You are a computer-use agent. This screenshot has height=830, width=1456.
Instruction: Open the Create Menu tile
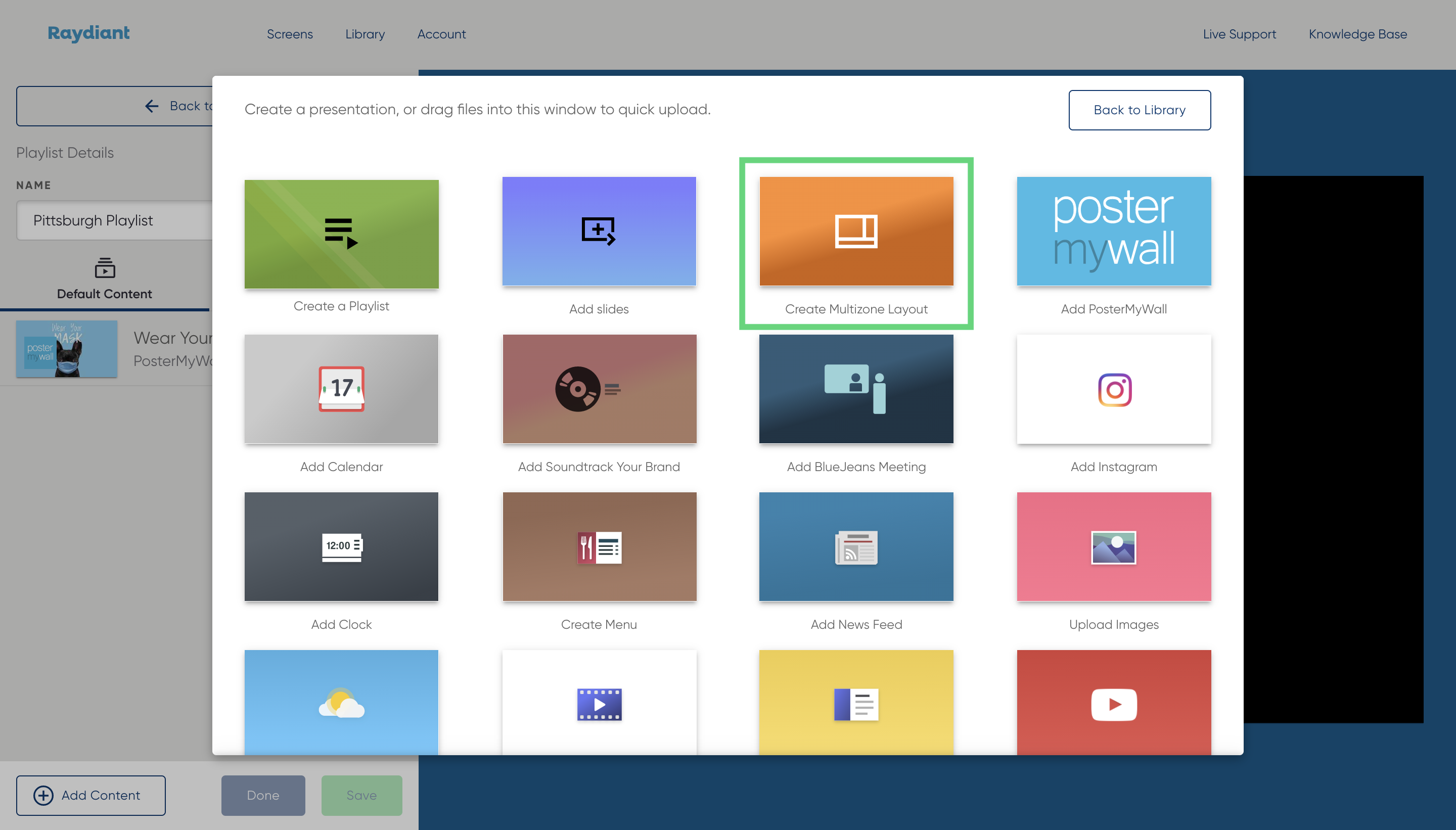point(599,547)
